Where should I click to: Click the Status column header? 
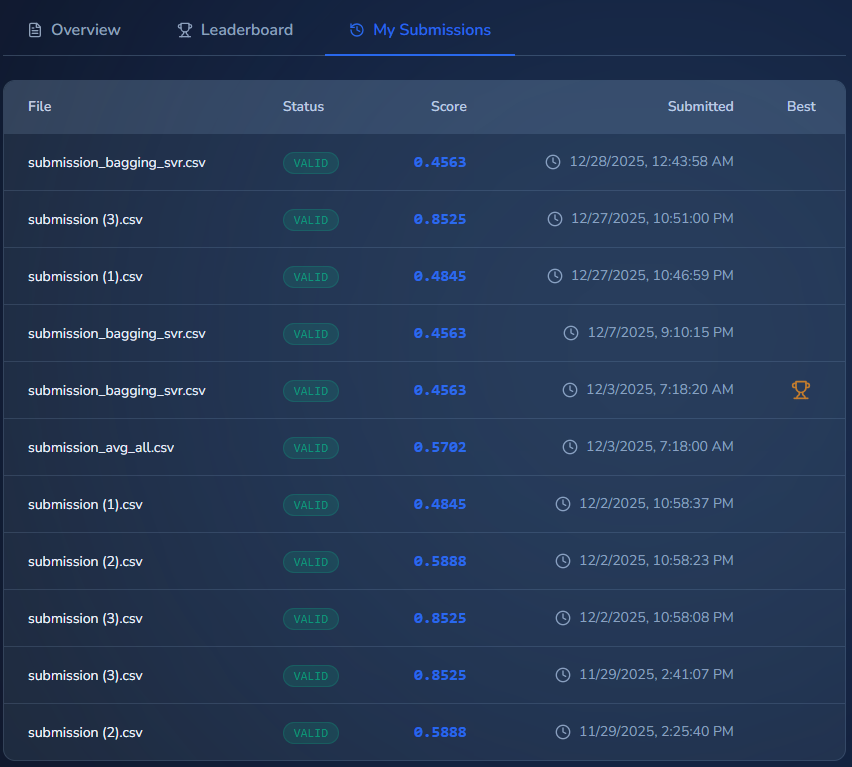[303, 106]
